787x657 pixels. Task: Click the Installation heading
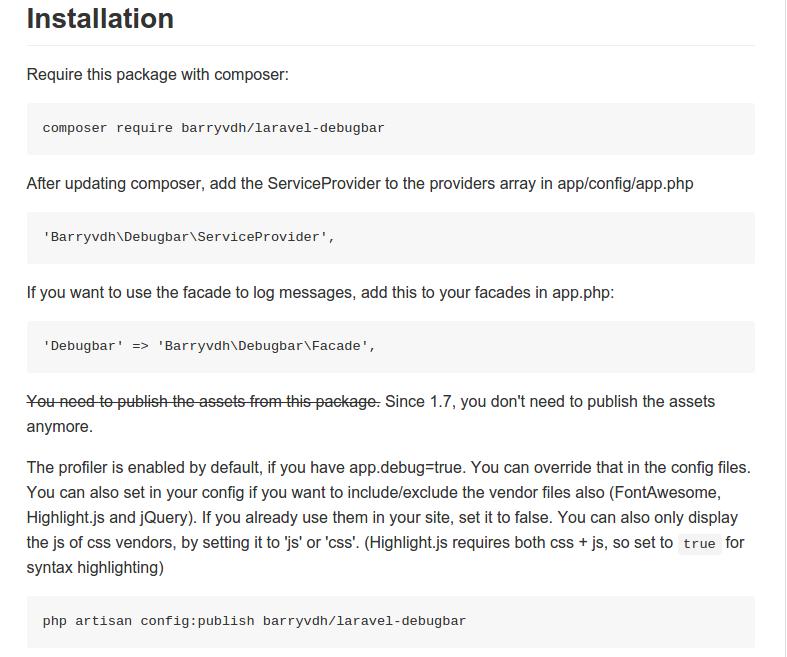tap(100, 19)
